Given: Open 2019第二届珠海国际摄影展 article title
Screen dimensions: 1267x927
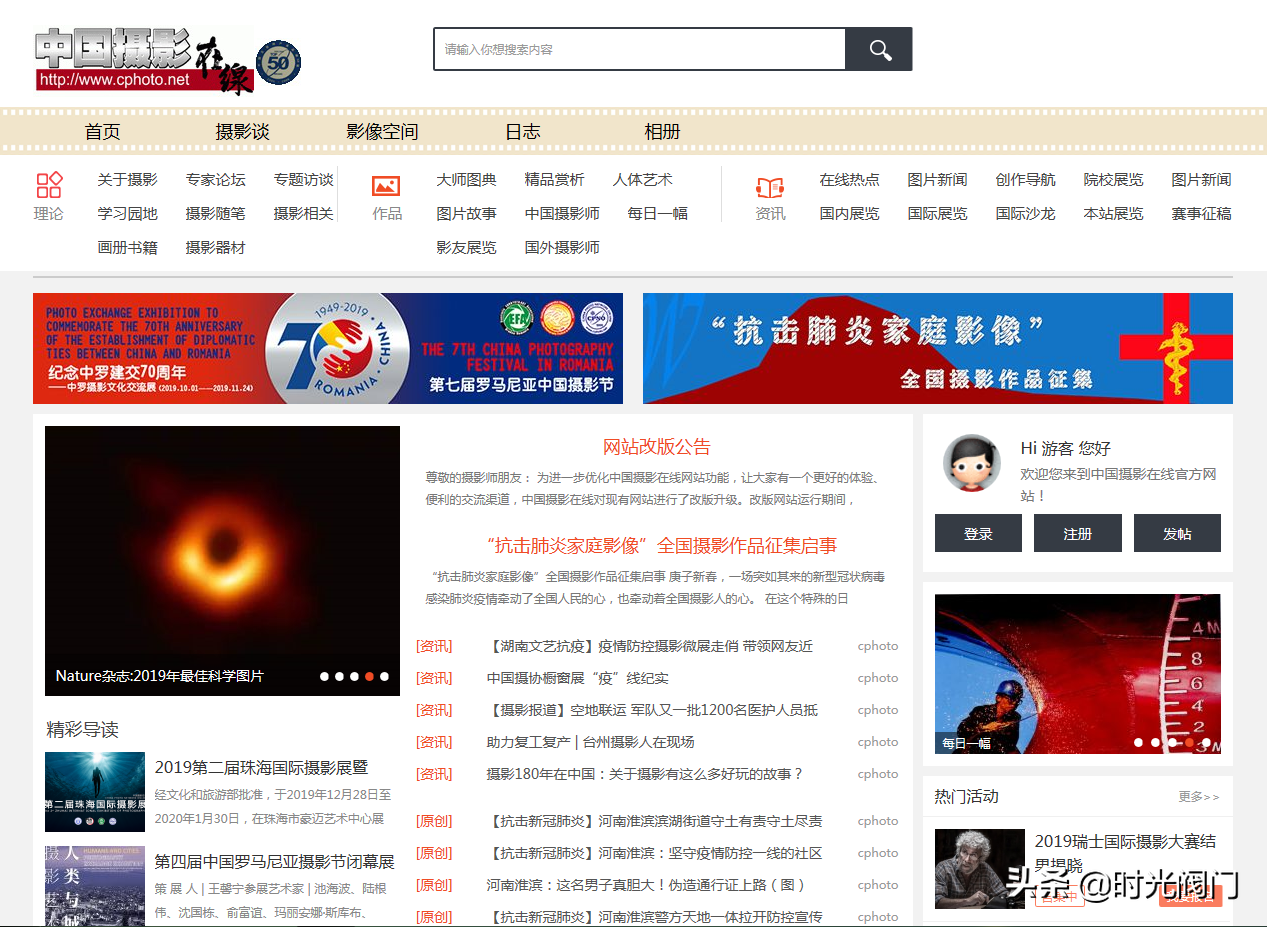Looking at the screenshot, I should (261, 768).
